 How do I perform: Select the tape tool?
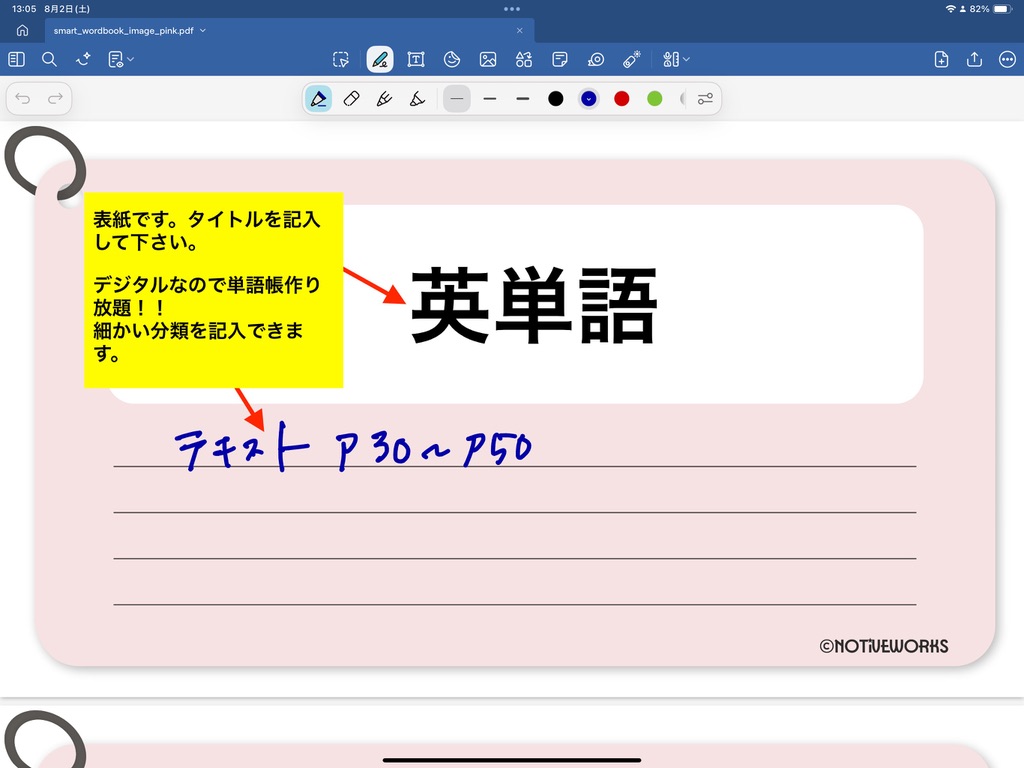[x=596, y=59]
